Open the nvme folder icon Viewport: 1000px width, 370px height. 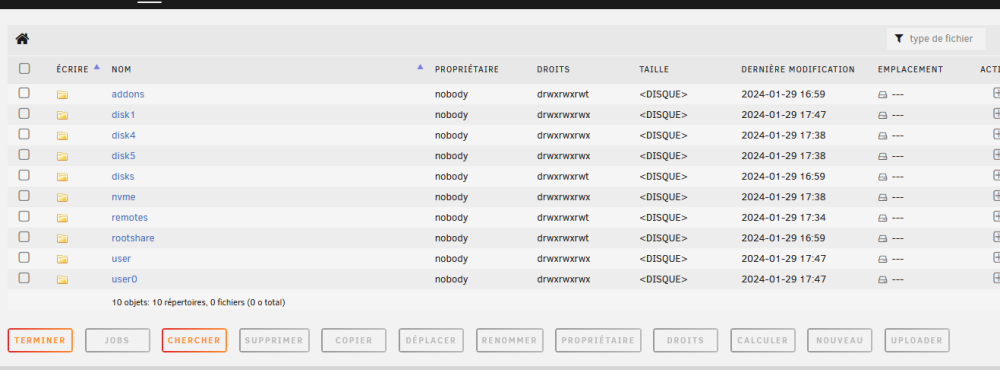click(x=62, y=197)
